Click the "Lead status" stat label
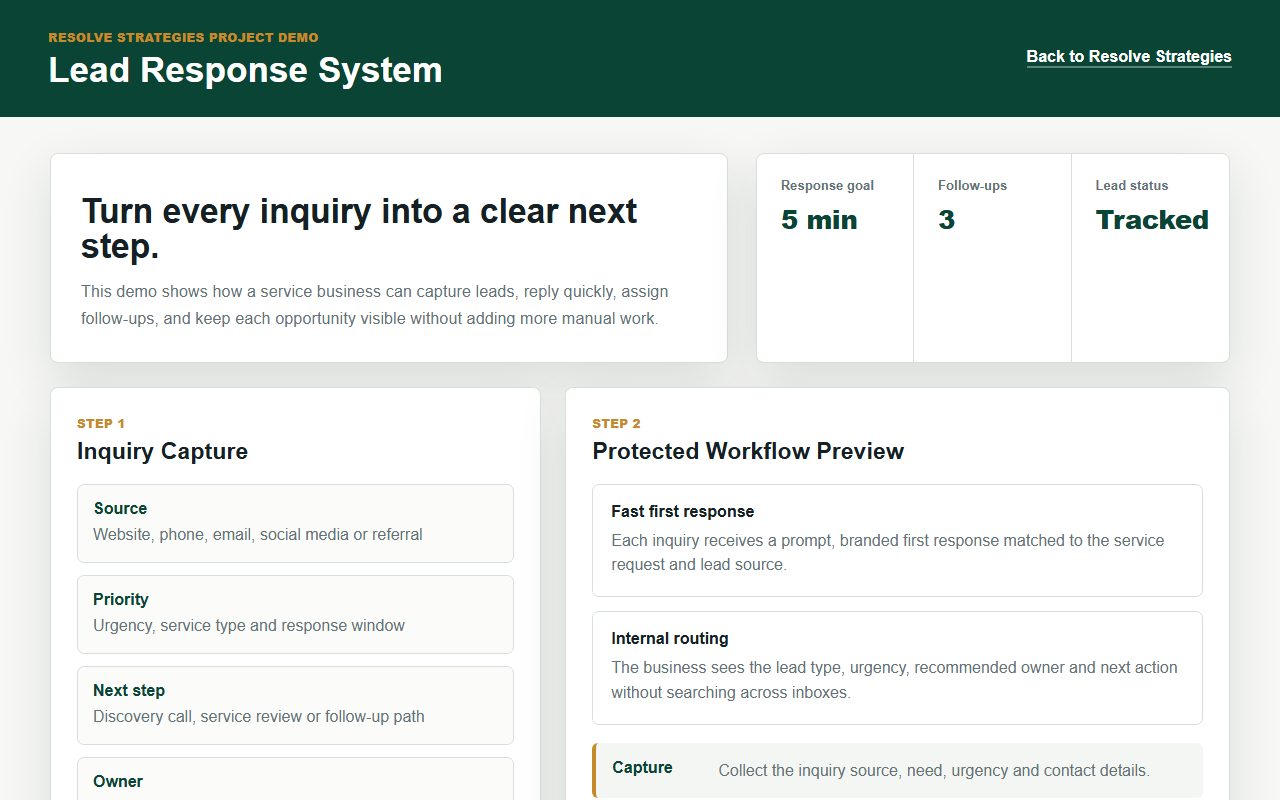1280x800 pixels. tap(1132, 185)
